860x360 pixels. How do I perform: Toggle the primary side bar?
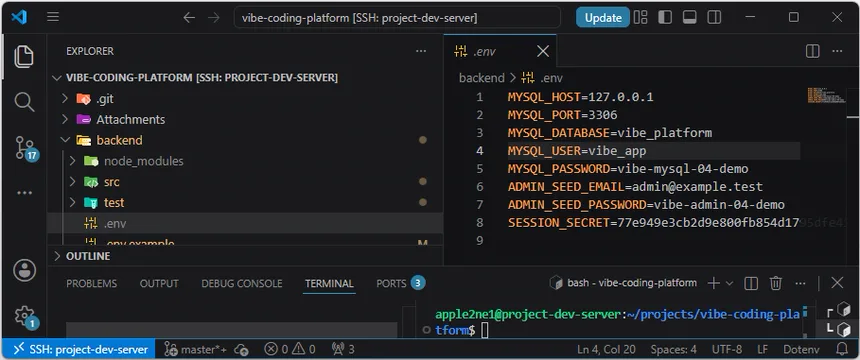665,18
